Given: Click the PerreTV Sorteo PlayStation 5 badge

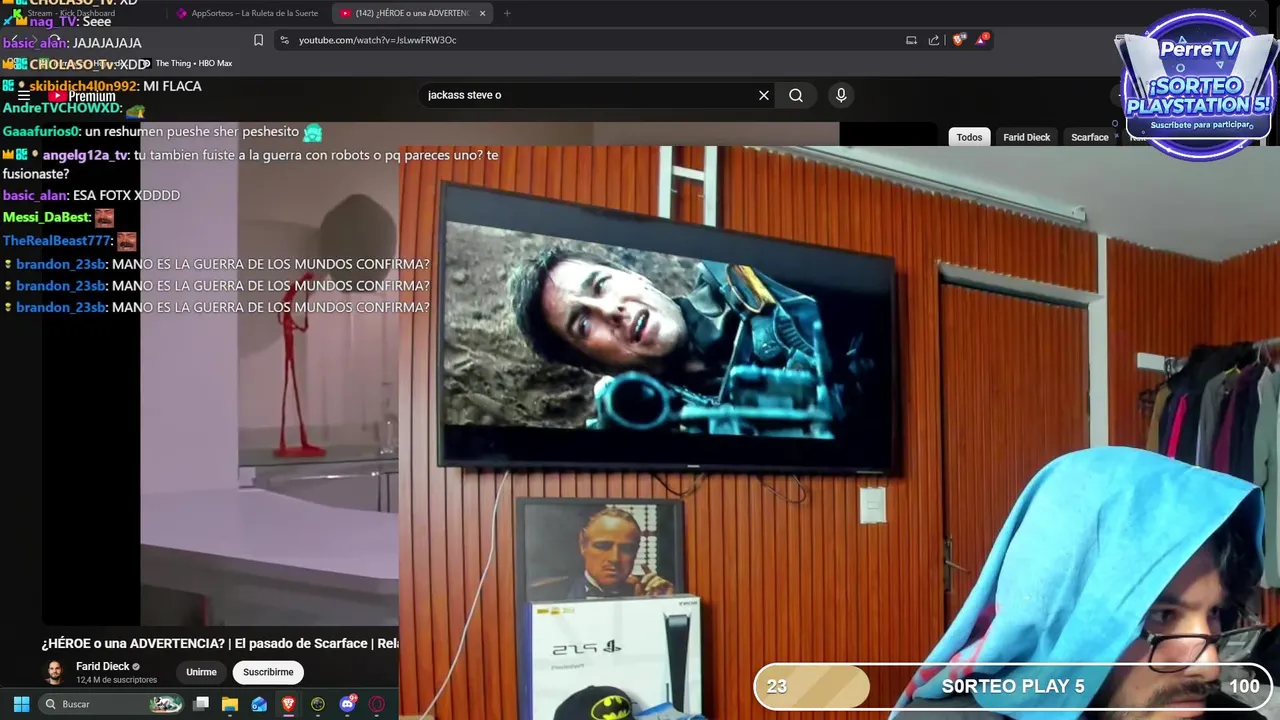Looking at the screenshot, I should click(1198, 85).
